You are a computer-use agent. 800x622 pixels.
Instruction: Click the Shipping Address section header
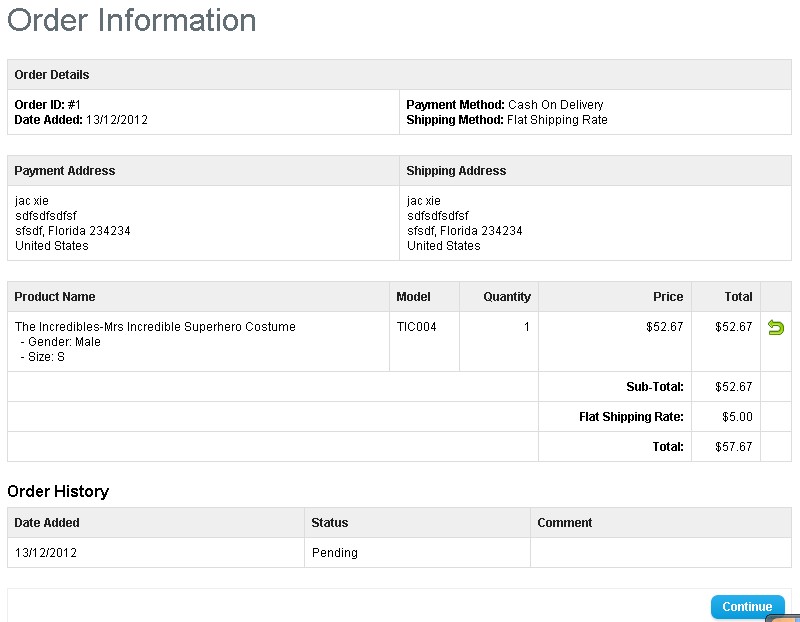(456, 170)
